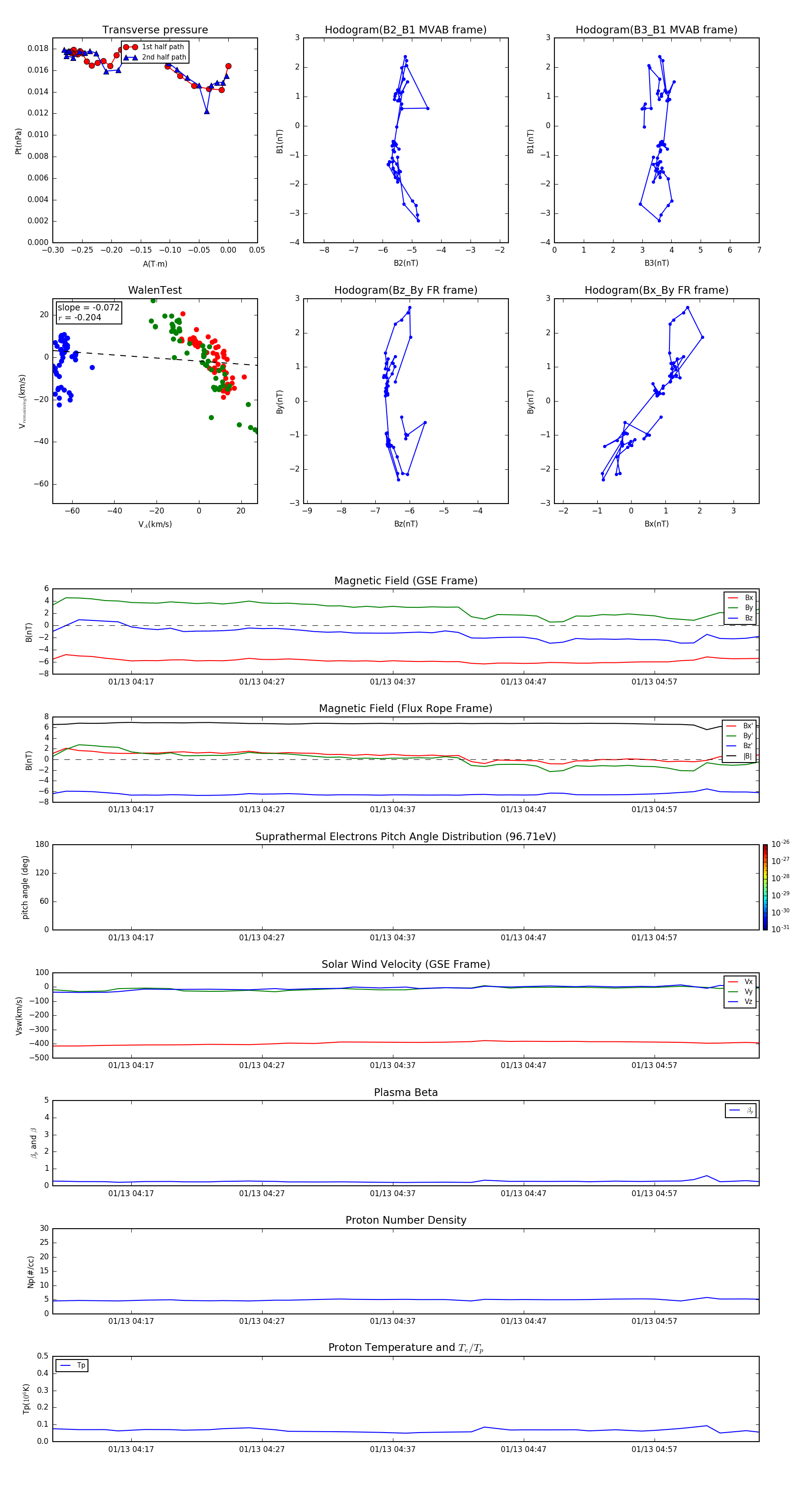812x1489 pixels.
Task: Click the 'A(T·m)' x-axis label
Action: click(155, 264)
